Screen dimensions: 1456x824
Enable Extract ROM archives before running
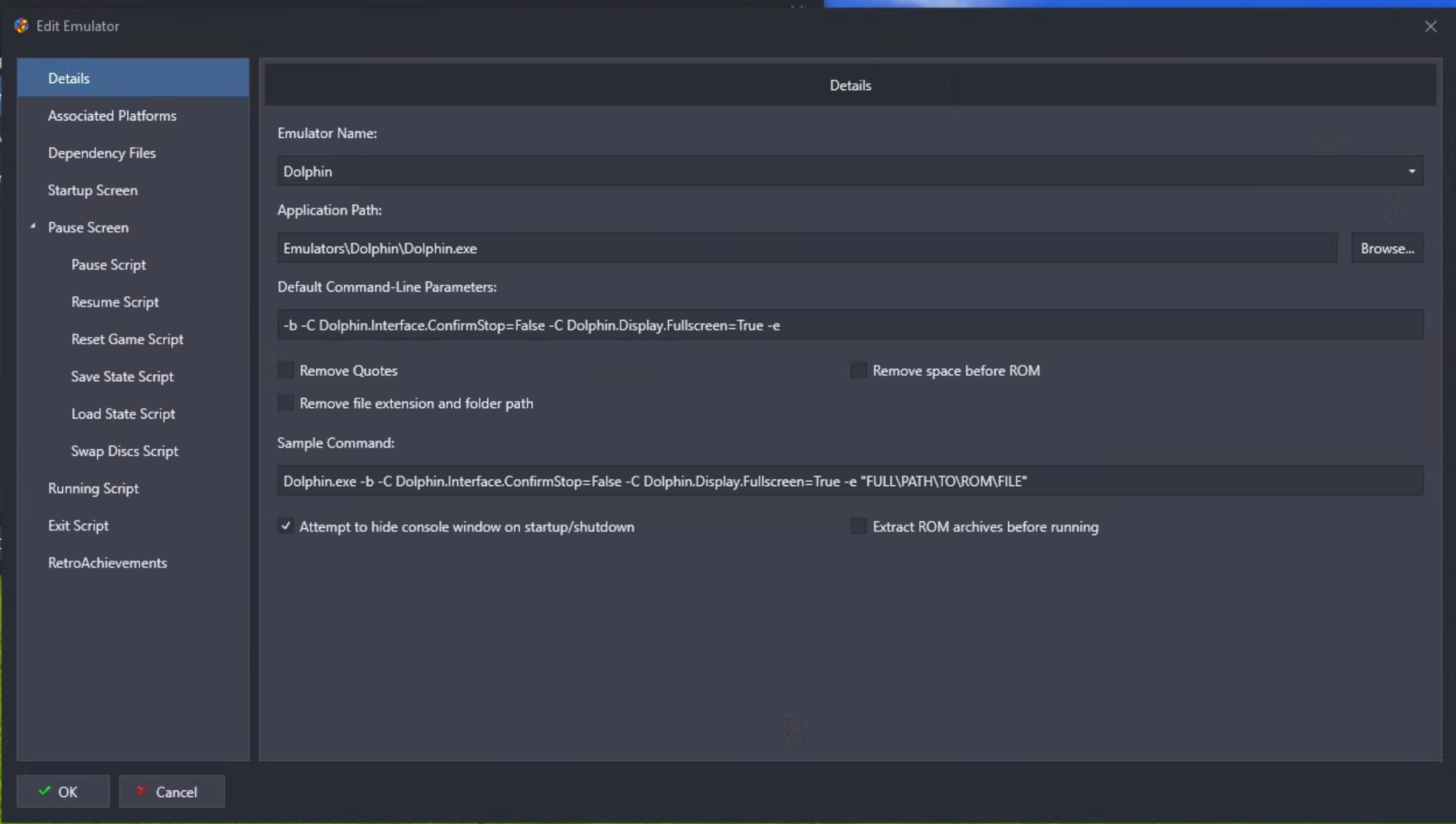pos(858,526)
